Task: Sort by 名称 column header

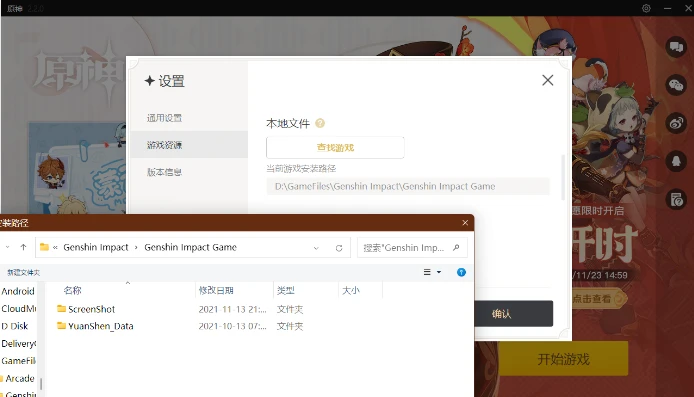Action: (x=73, y=290)
